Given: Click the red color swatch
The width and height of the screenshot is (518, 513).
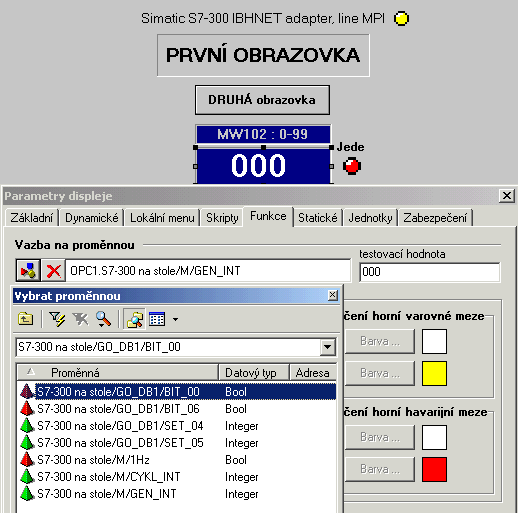Looking at the screenshot, I should click(434, 469).
